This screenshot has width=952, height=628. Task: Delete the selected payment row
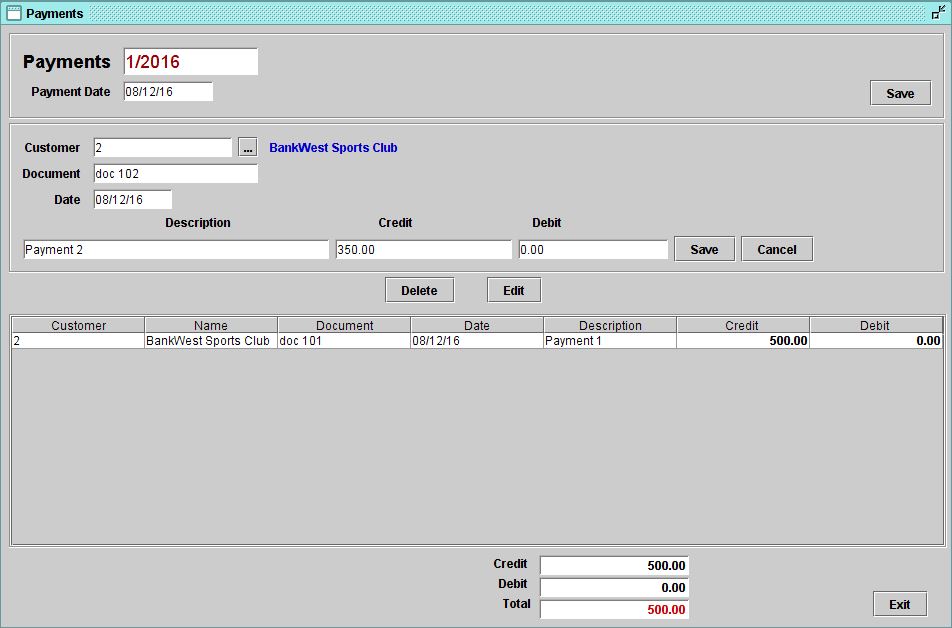click(419, 289)
